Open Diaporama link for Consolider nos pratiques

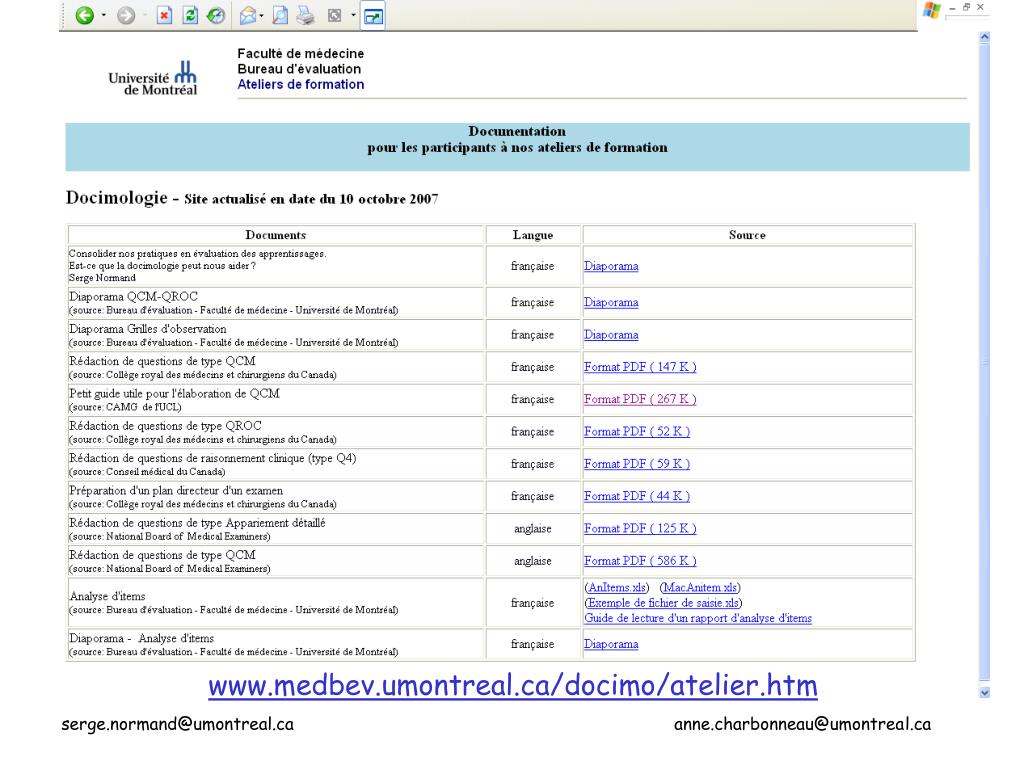coord(611,266)
